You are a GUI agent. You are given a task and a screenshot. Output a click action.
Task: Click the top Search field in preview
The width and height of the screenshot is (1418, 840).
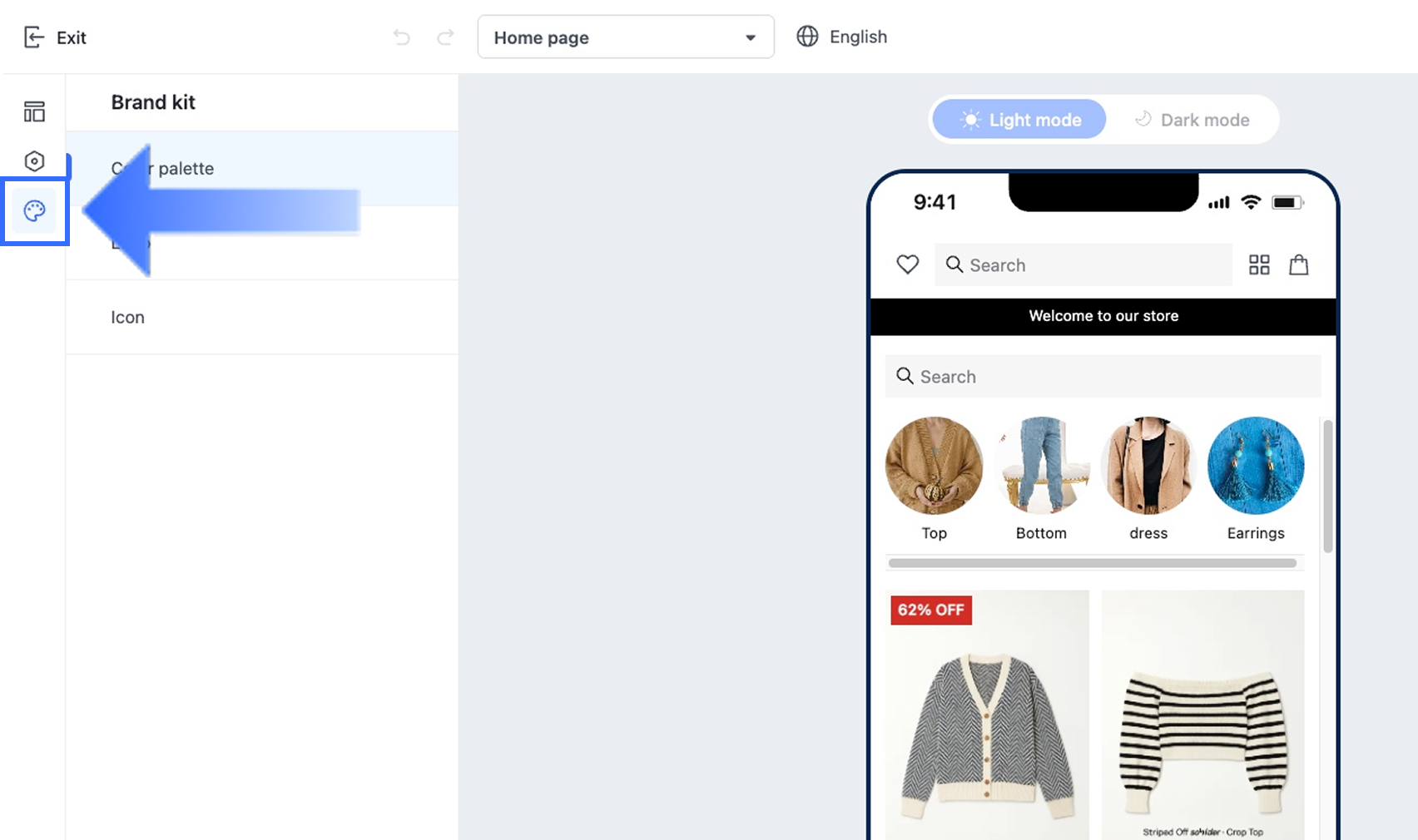pyautogui.click(x=1083, y=265)
